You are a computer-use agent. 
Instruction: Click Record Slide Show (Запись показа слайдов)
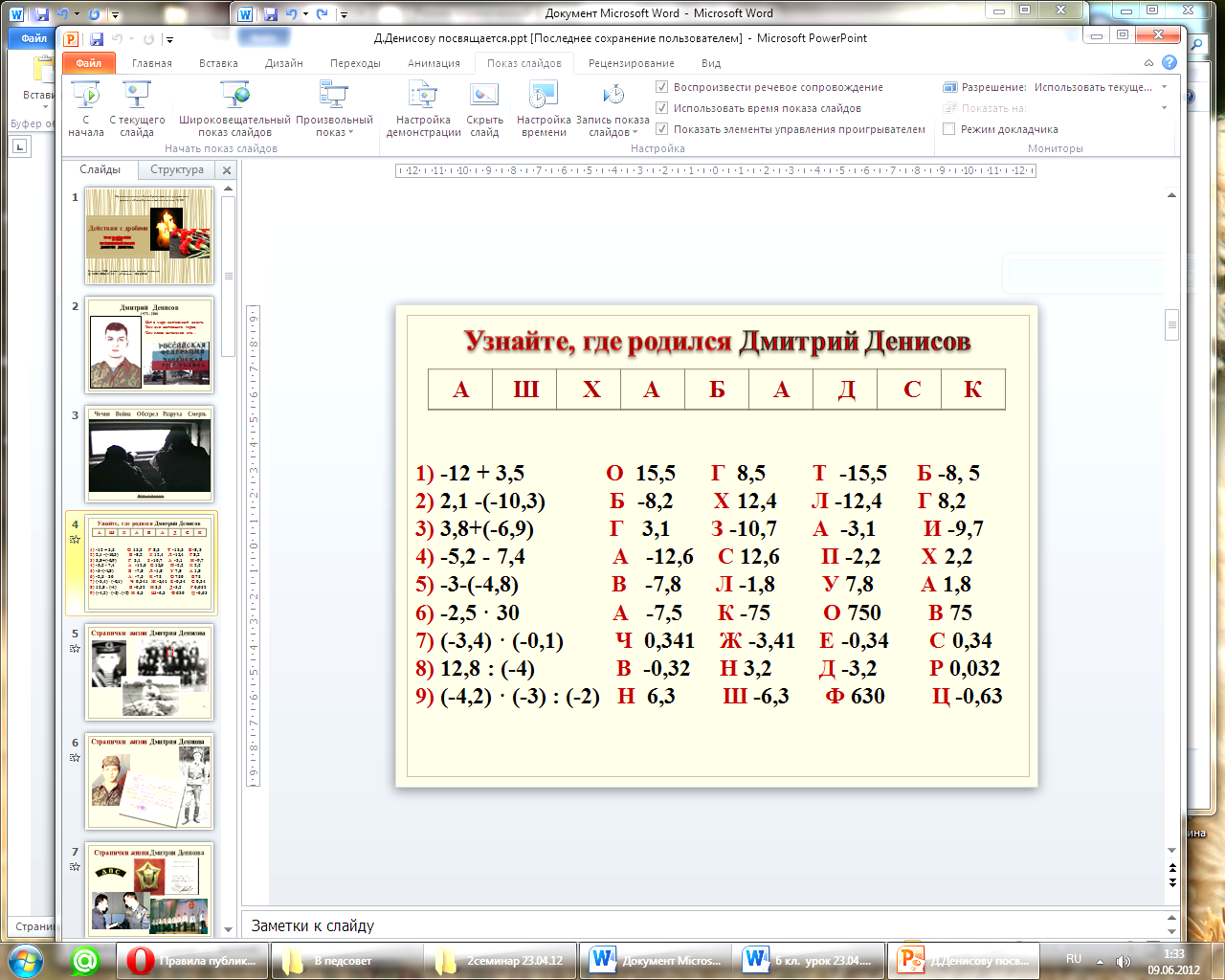[x=612, y=108]
